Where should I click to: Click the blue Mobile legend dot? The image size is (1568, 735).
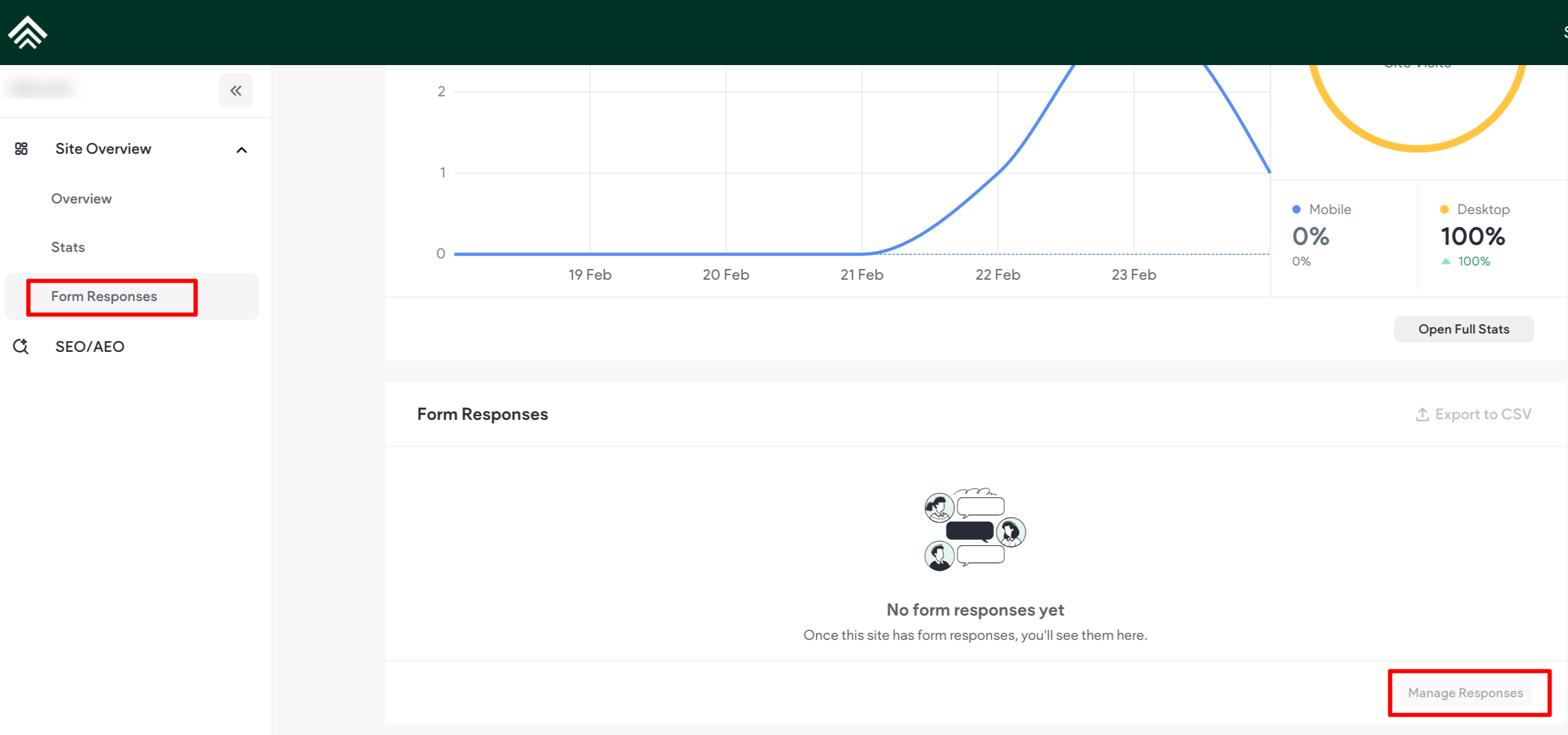point(1296,209)
